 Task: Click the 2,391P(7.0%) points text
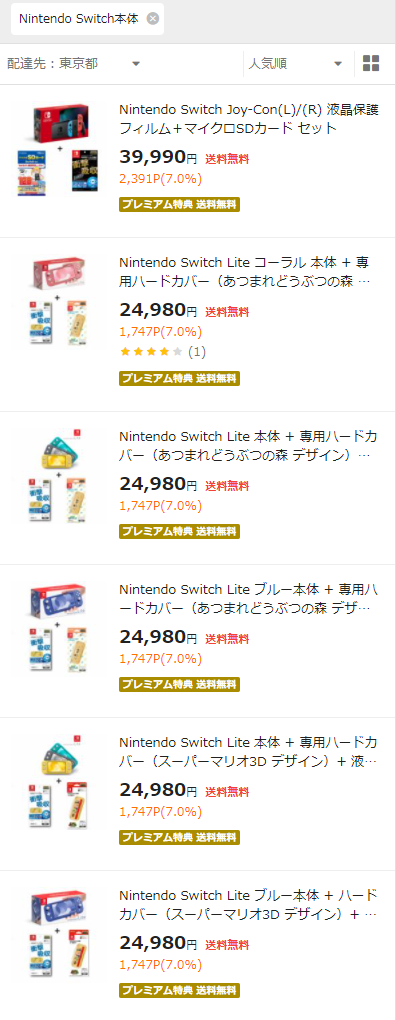pyautogui.click(x=161, y=178)
